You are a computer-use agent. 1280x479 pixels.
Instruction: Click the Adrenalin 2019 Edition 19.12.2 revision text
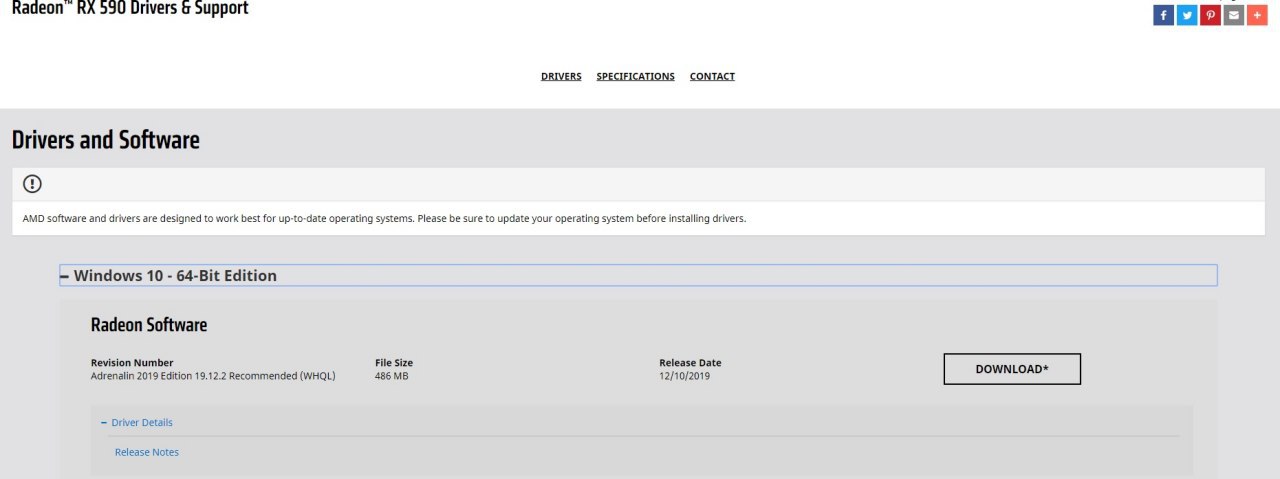pyautogui.click(x=213, y=376)
